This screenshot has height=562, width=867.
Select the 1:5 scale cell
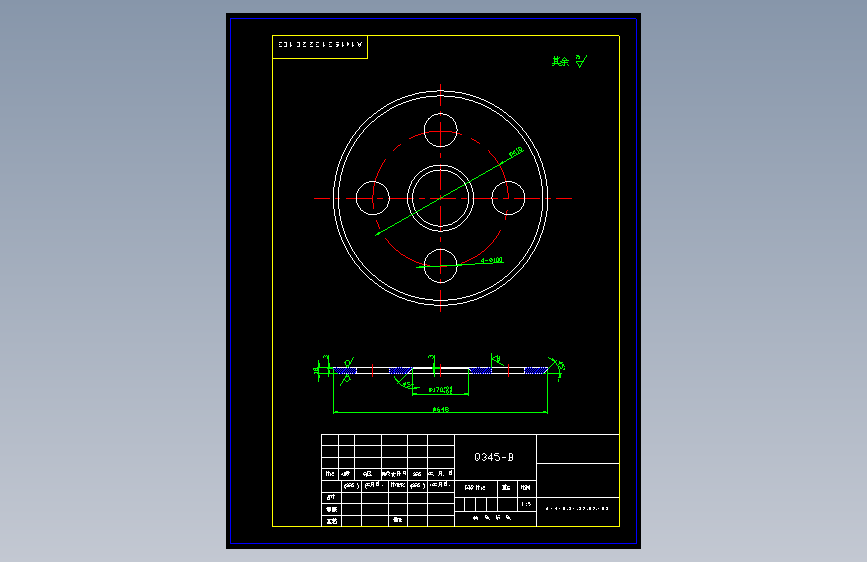[x=526, y=504]
